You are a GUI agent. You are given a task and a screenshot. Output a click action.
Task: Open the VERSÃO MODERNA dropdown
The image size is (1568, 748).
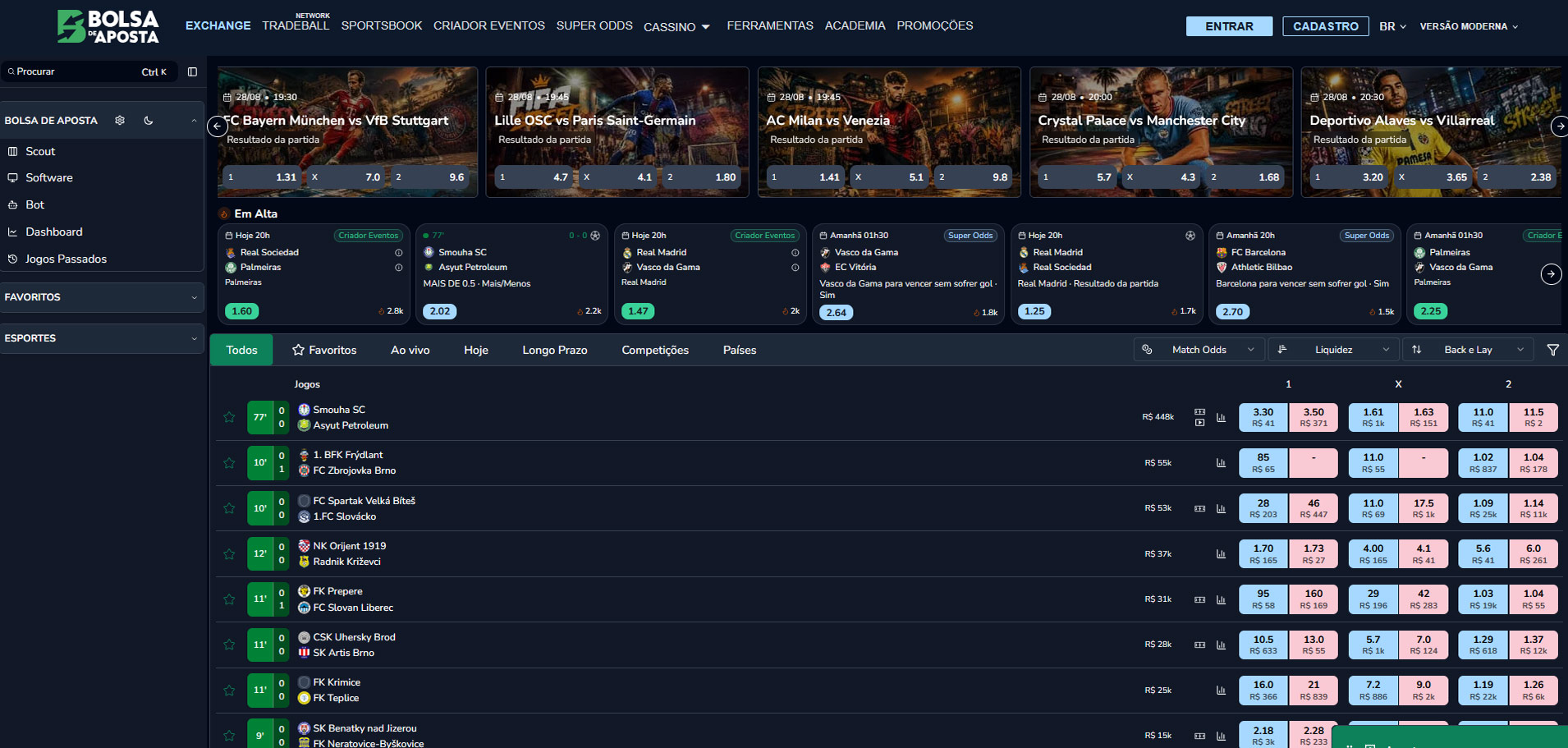click(1469, 26)
